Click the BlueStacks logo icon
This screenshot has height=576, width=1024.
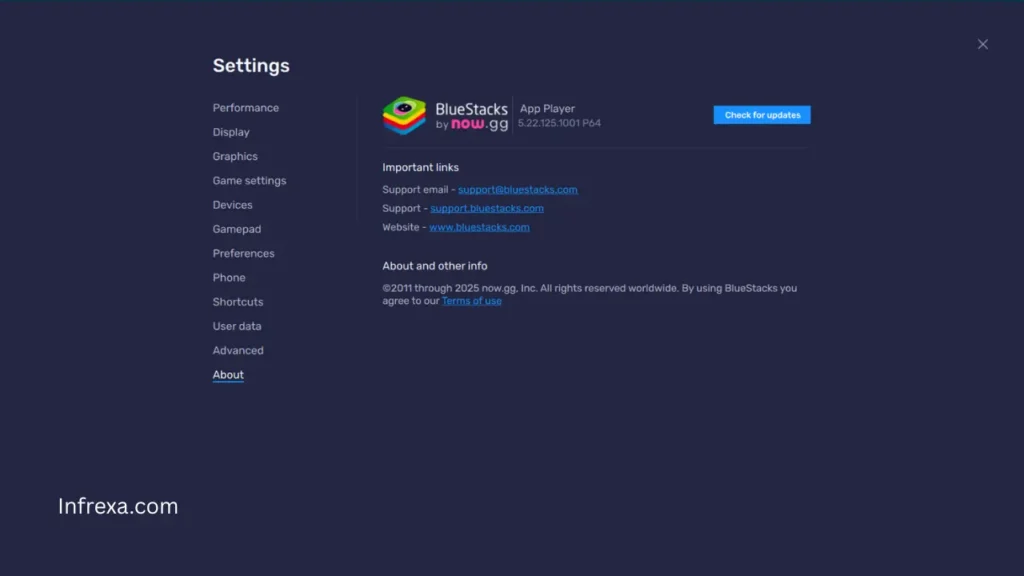click(403, 115)
